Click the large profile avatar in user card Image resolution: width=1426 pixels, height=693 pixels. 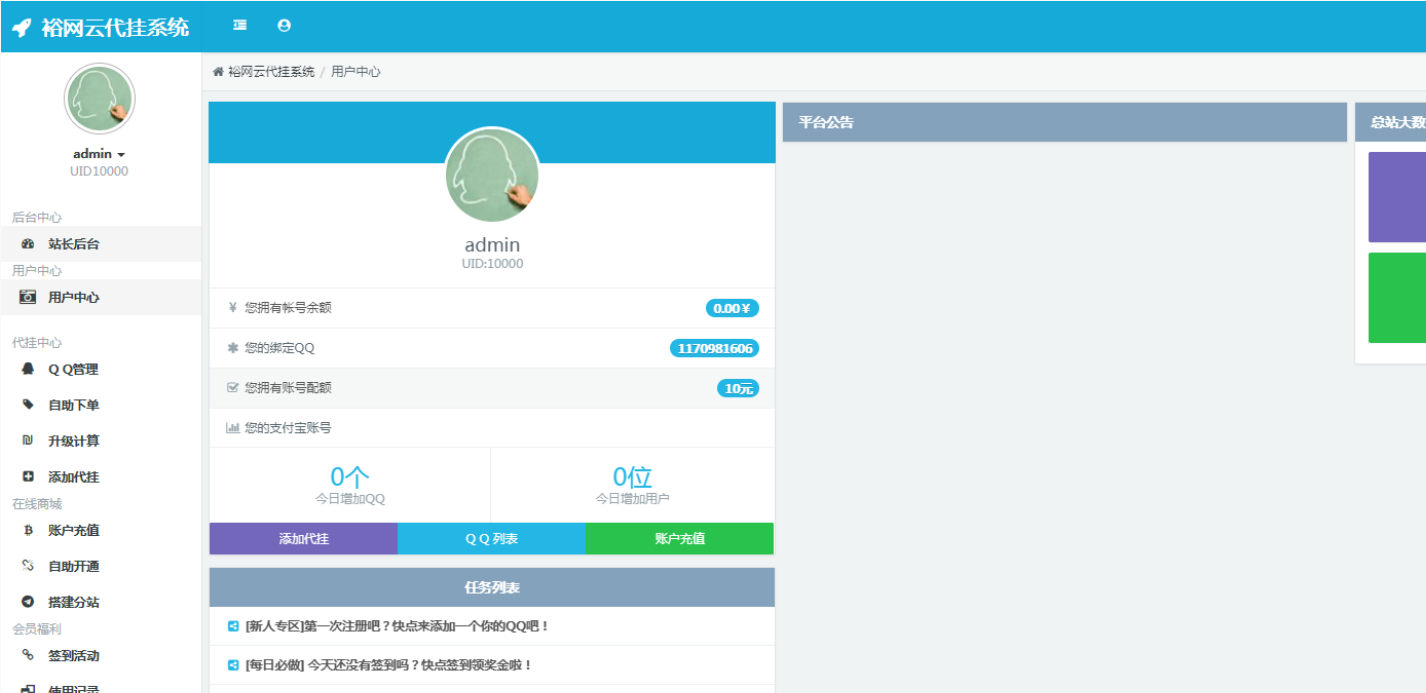[492, 176]
